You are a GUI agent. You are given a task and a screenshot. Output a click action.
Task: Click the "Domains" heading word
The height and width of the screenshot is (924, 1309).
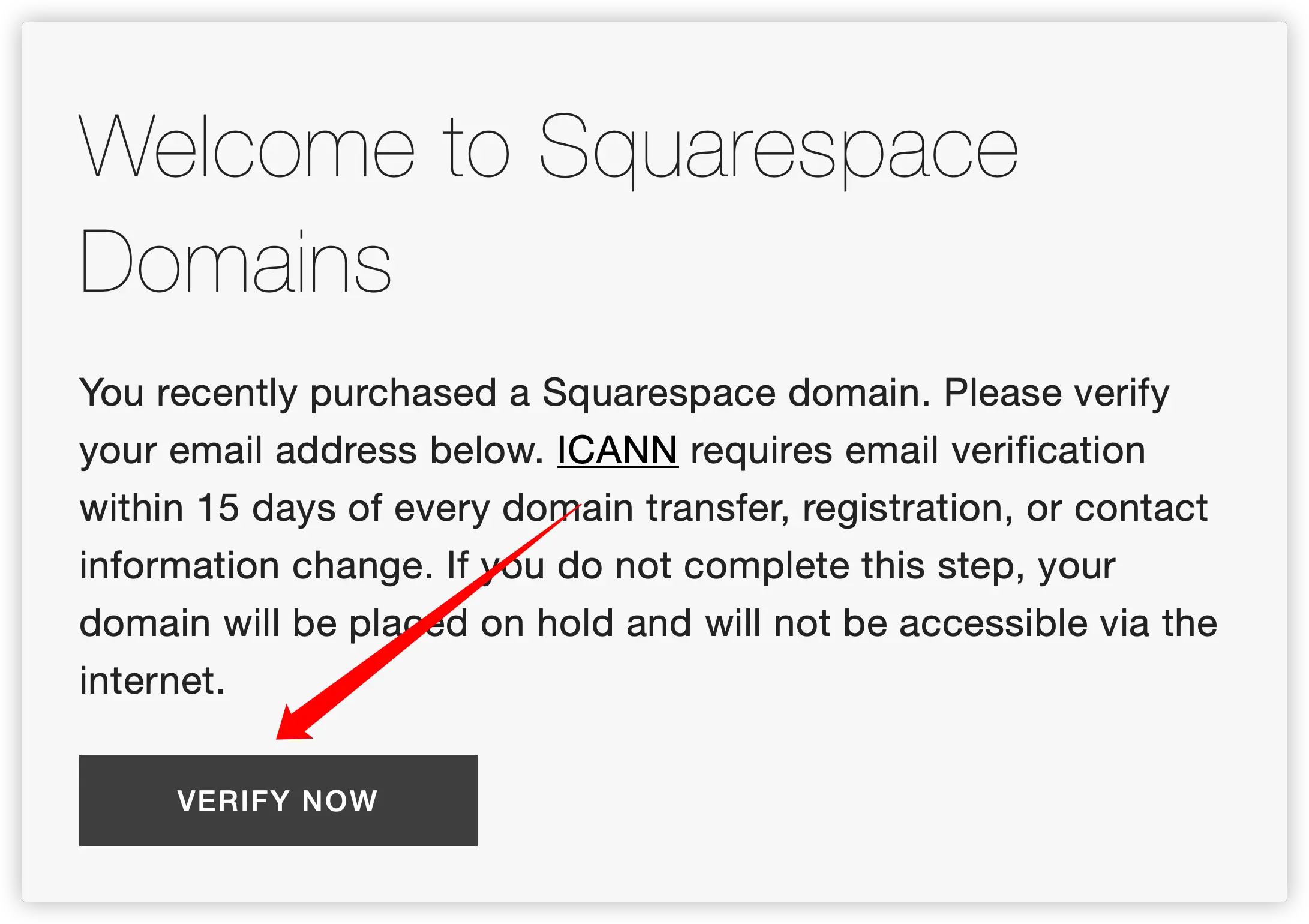click(x=235, y=262)
